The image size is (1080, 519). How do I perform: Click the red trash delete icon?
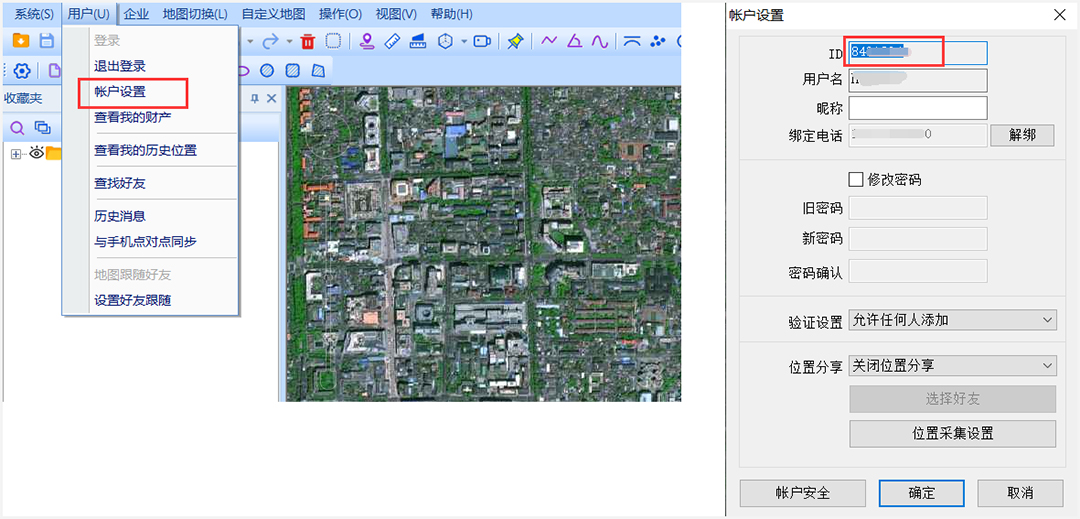(x=308, y=41)
